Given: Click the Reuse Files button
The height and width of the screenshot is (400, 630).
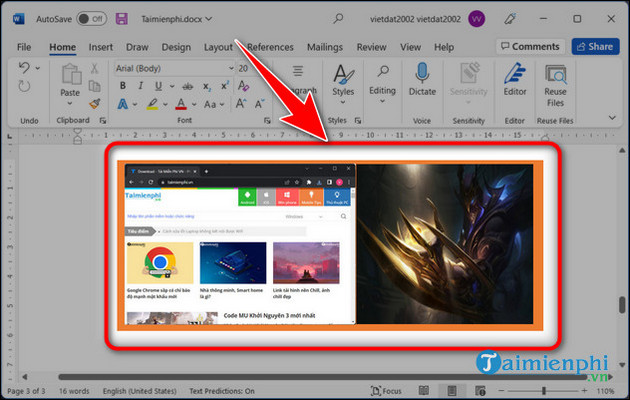Looking at the screenshot, I should tap(555, 85).
